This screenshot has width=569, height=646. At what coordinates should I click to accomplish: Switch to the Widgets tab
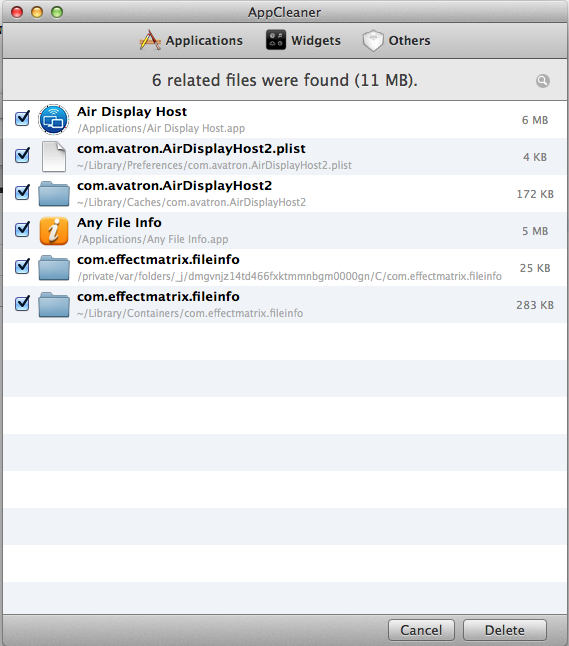(303, 40)
